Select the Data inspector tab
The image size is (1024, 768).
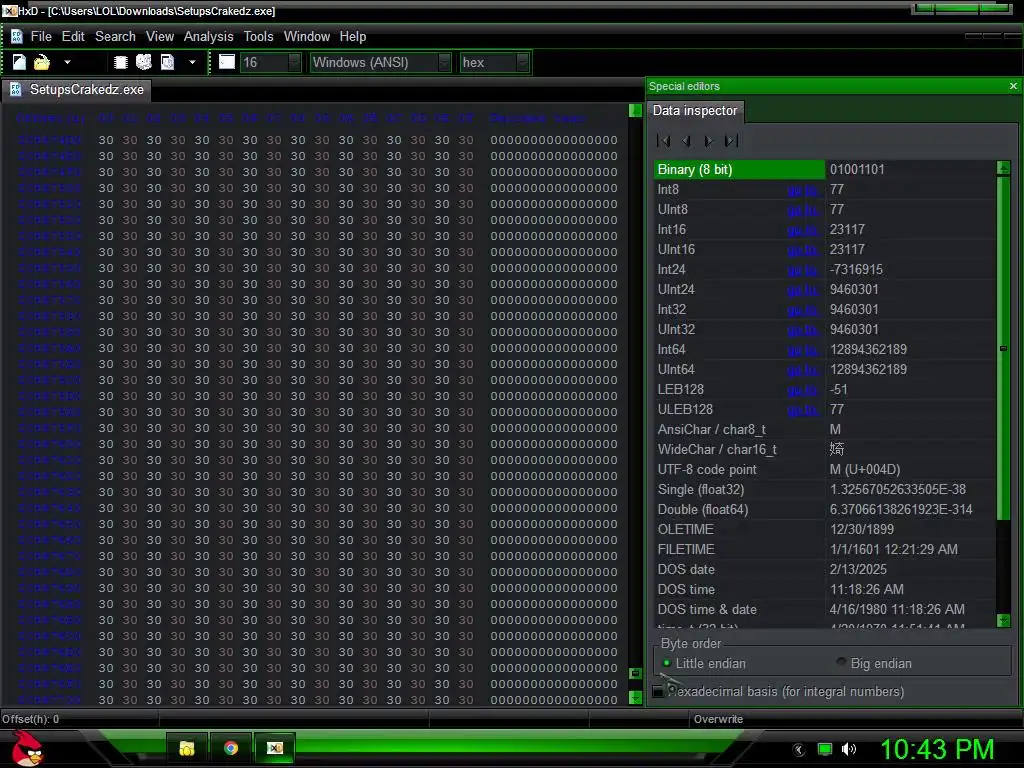(695, 111)
